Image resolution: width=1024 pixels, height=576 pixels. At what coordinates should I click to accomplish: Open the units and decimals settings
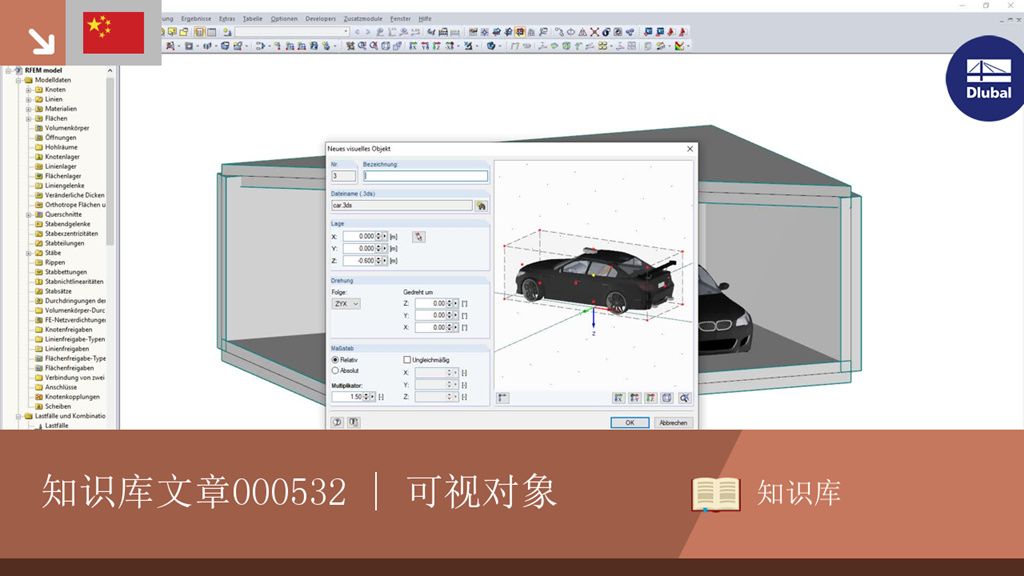click(x=353, y=423)
